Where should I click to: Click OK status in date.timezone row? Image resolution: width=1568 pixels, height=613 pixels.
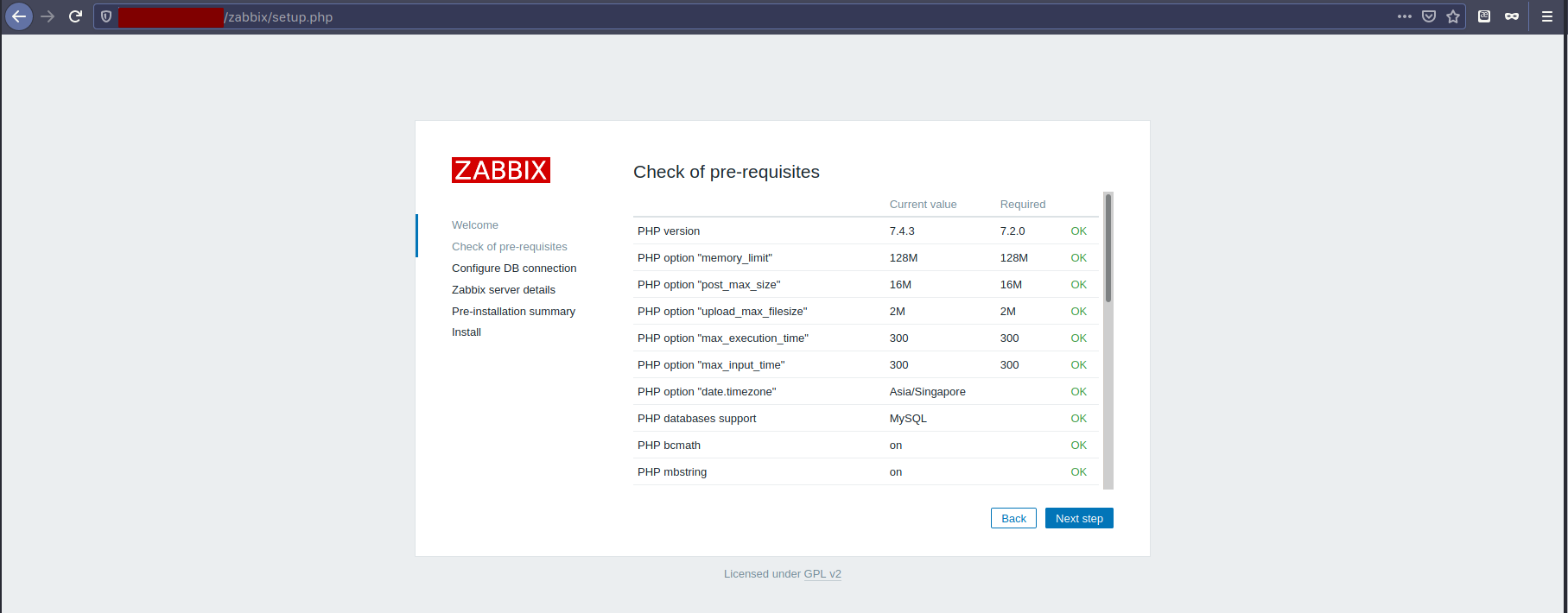point(1079,392)
